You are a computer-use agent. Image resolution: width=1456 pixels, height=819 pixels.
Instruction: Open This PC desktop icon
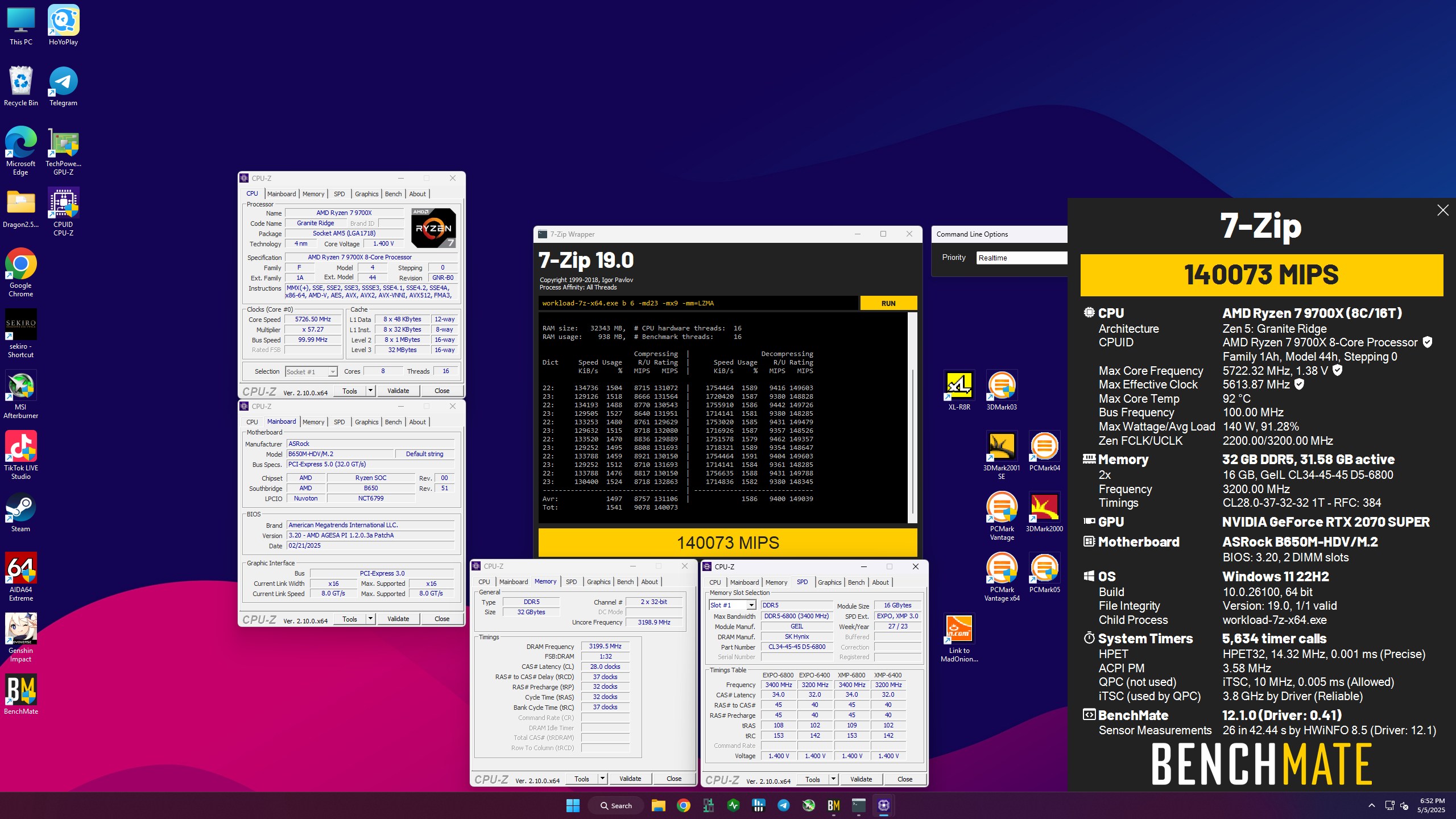click(20, 26)
